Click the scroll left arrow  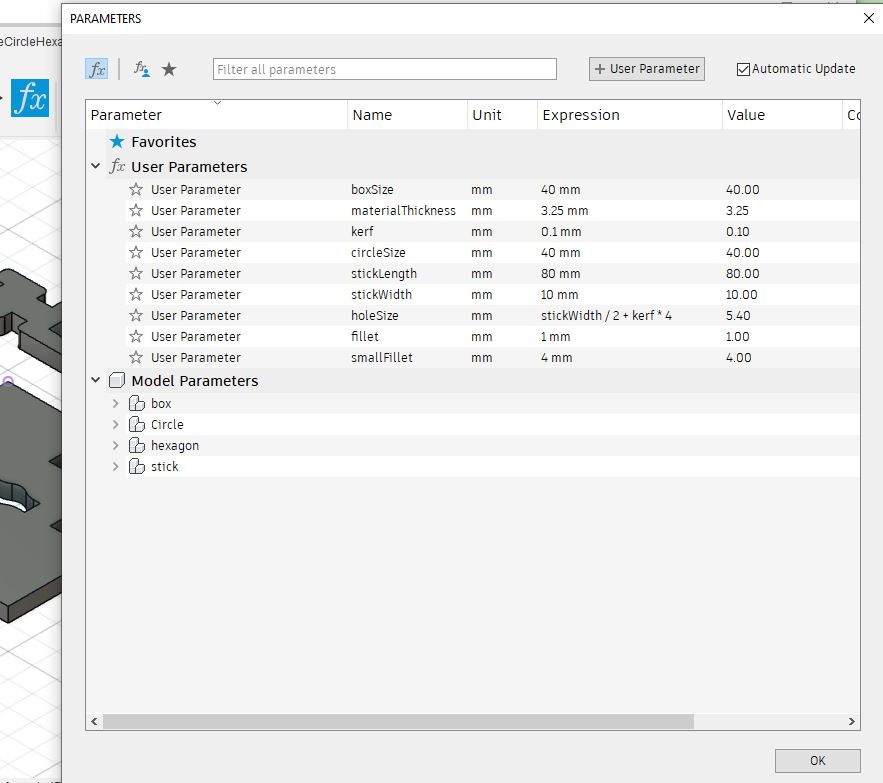(94, 721)
